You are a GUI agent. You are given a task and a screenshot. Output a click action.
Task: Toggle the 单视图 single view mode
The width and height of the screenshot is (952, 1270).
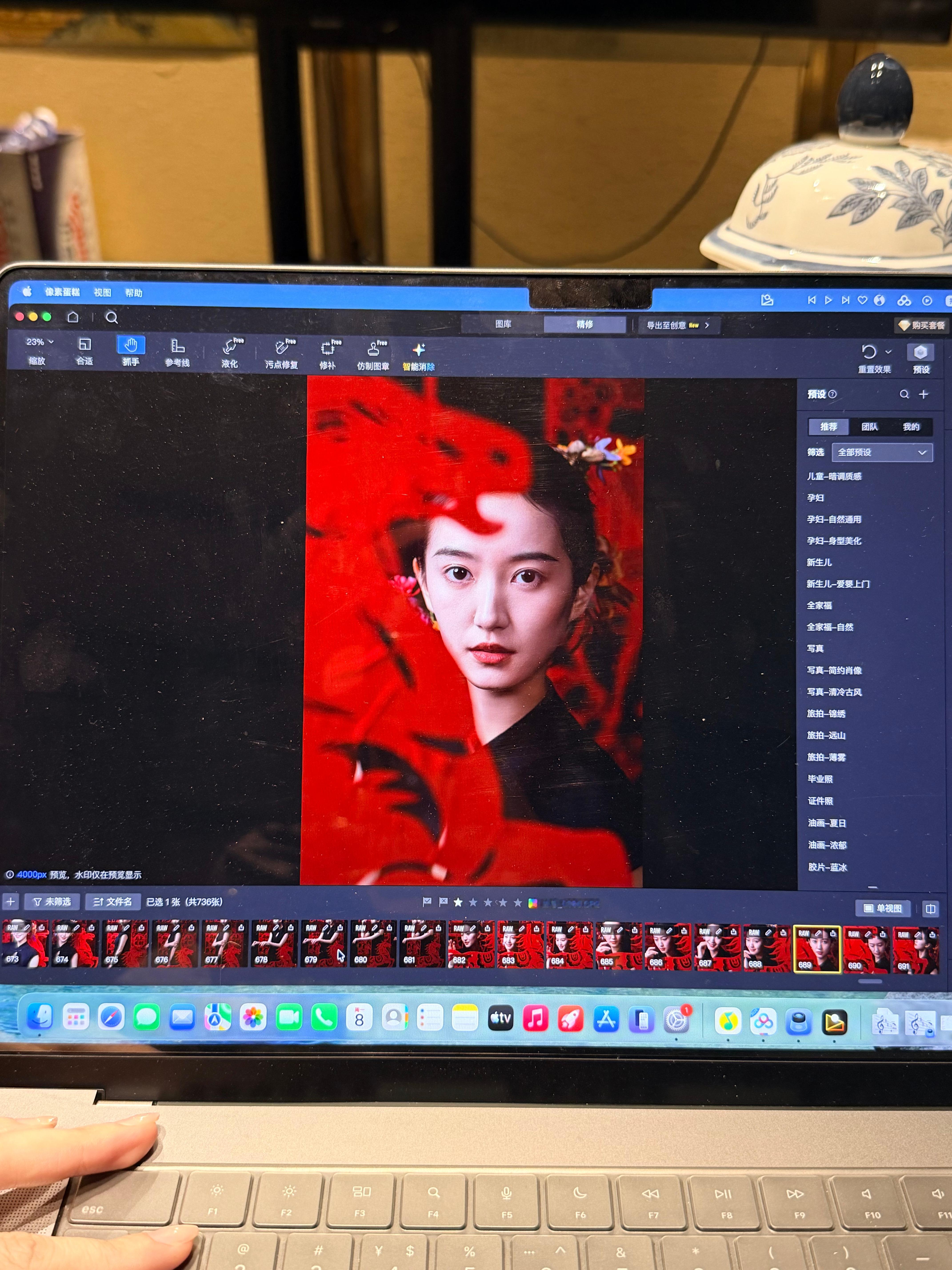tap(883, 908)
